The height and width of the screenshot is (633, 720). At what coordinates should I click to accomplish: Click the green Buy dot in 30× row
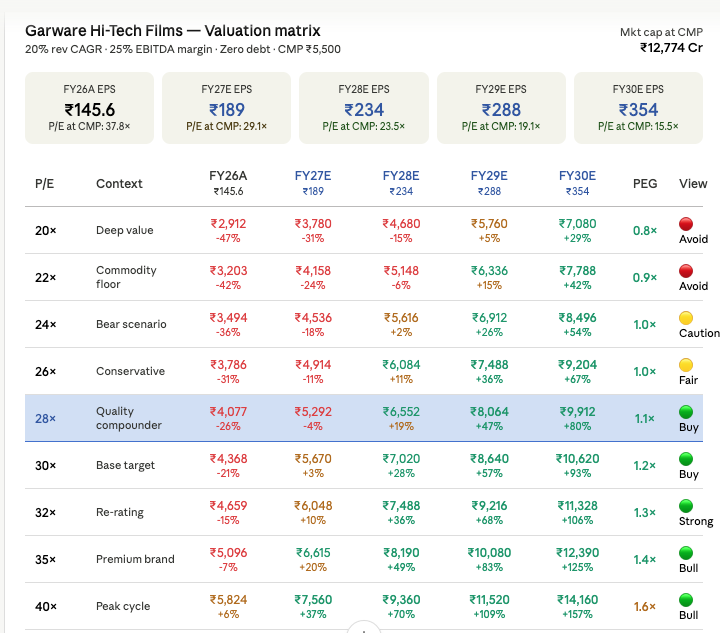(686, 459)
